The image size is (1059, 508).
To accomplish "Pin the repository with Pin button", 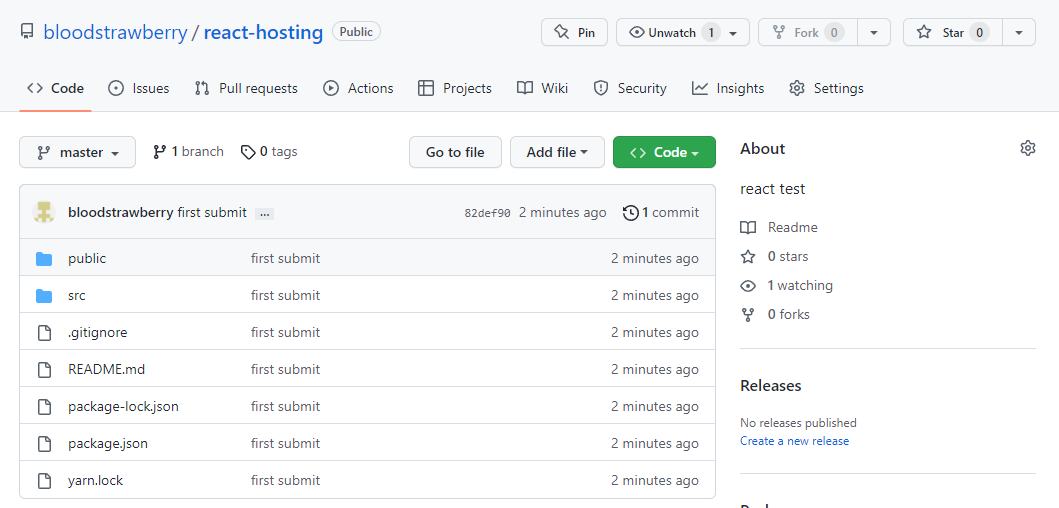I will click(x=574, y=32).
